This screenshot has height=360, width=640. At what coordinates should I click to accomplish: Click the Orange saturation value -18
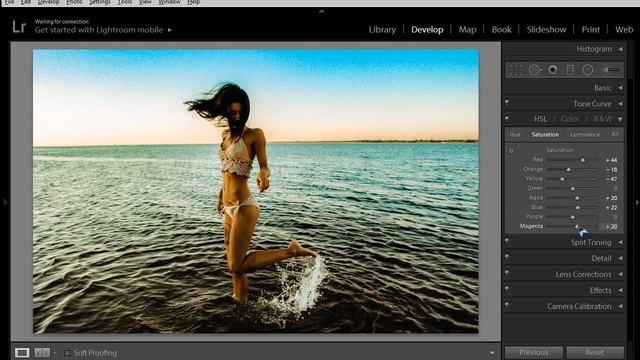(611, 169)
